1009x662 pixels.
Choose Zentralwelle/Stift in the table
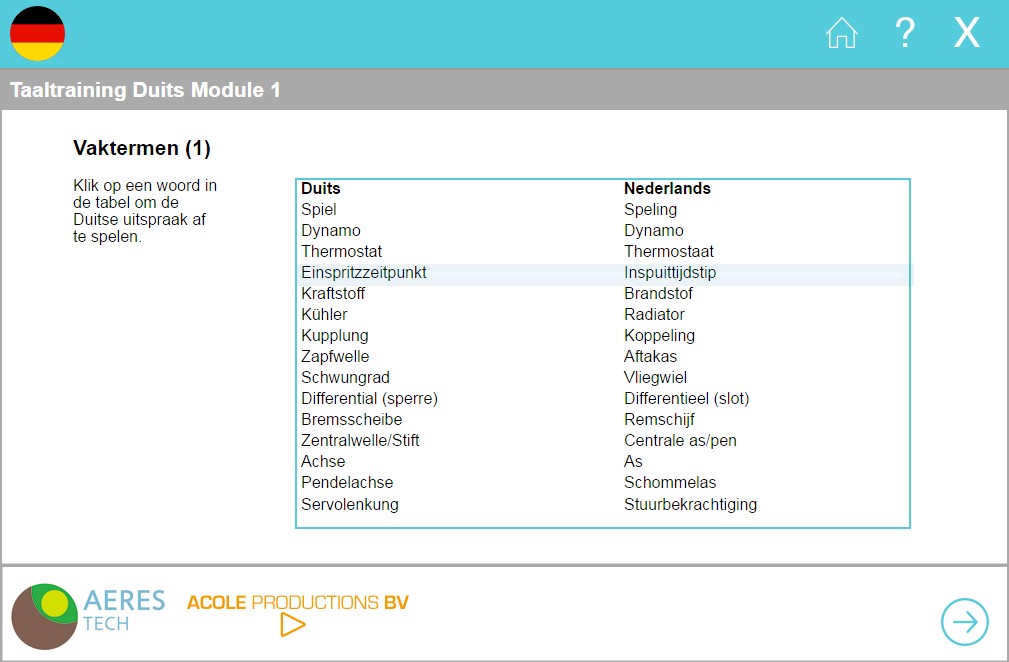click(360, 441)
